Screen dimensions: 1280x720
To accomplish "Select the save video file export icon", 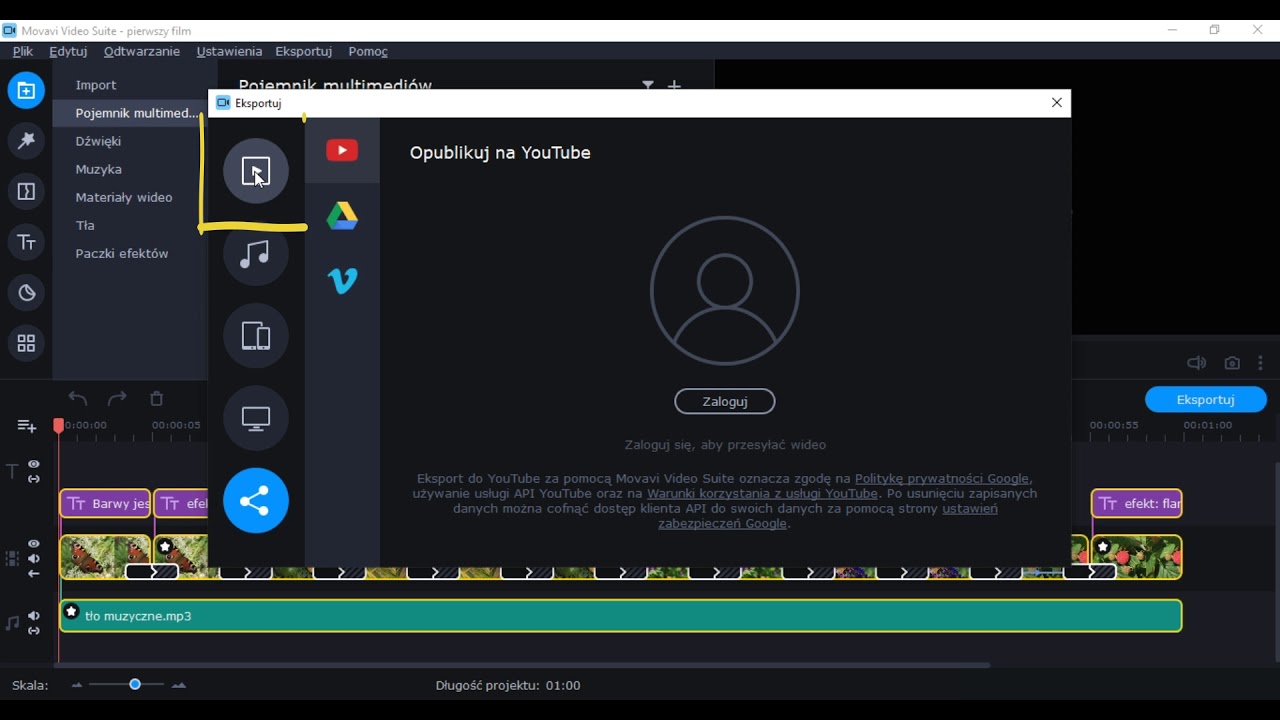I will (255, 171).
